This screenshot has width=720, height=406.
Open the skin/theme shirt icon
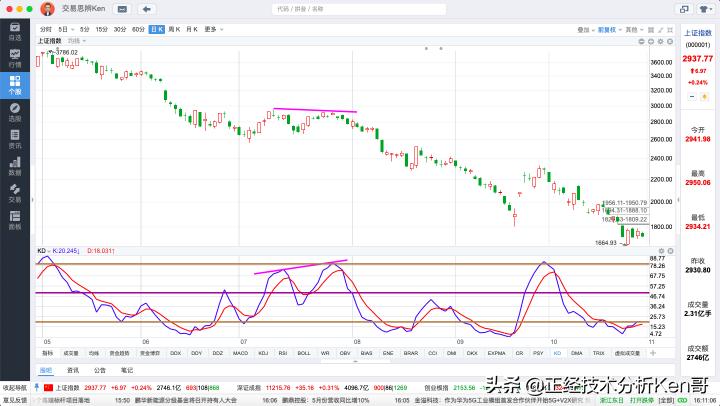[x=704, y=9]
